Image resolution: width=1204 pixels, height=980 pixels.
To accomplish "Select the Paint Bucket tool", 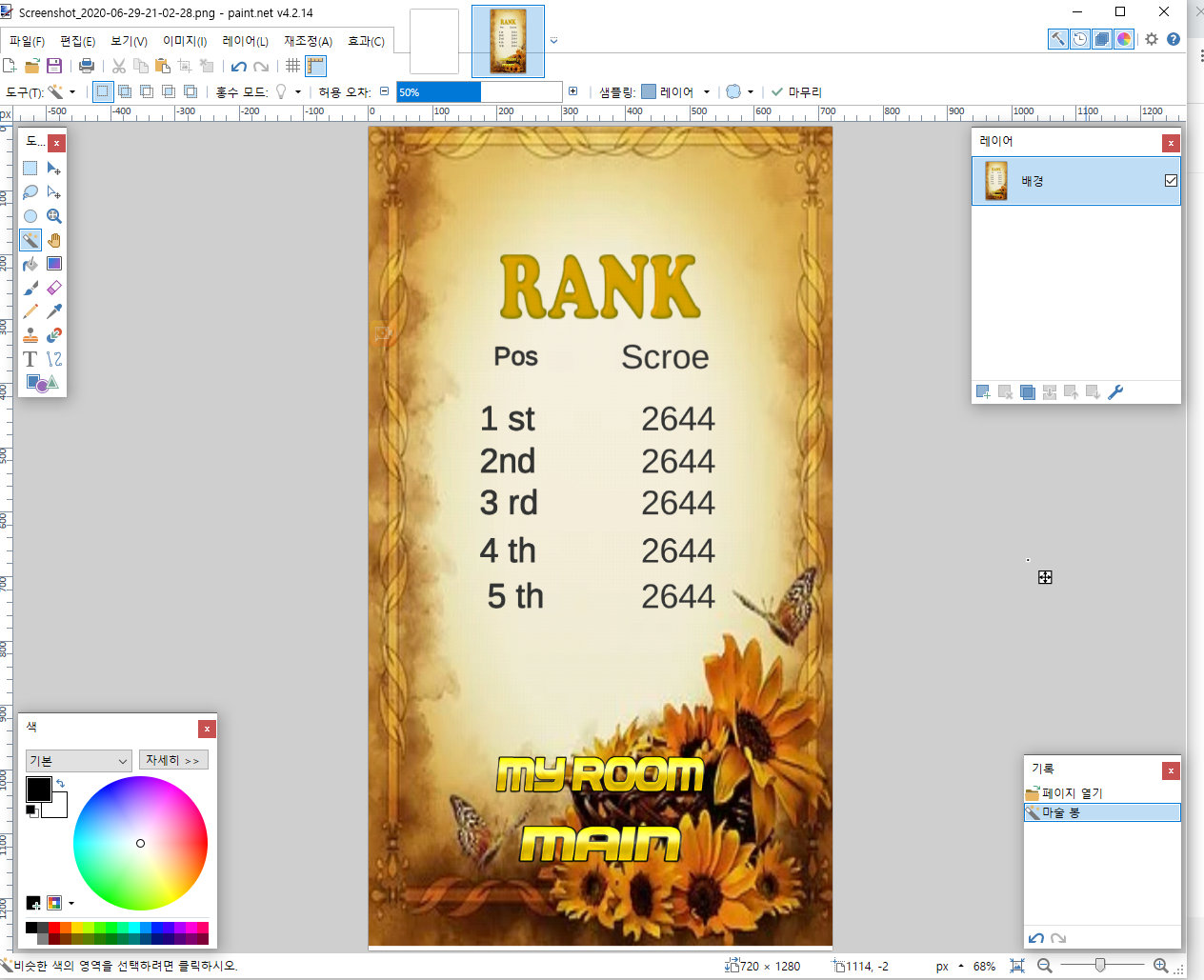I will pyautogui.click(x=30, y=264).
